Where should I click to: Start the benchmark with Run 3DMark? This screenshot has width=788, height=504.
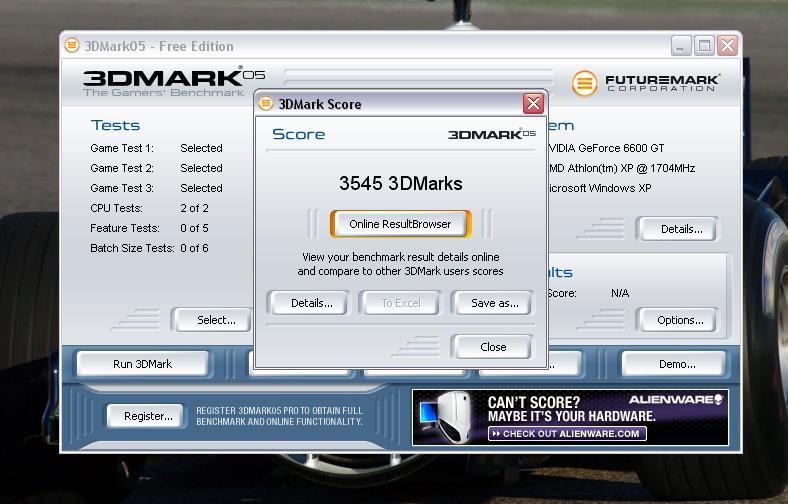(x=142, y=364)
